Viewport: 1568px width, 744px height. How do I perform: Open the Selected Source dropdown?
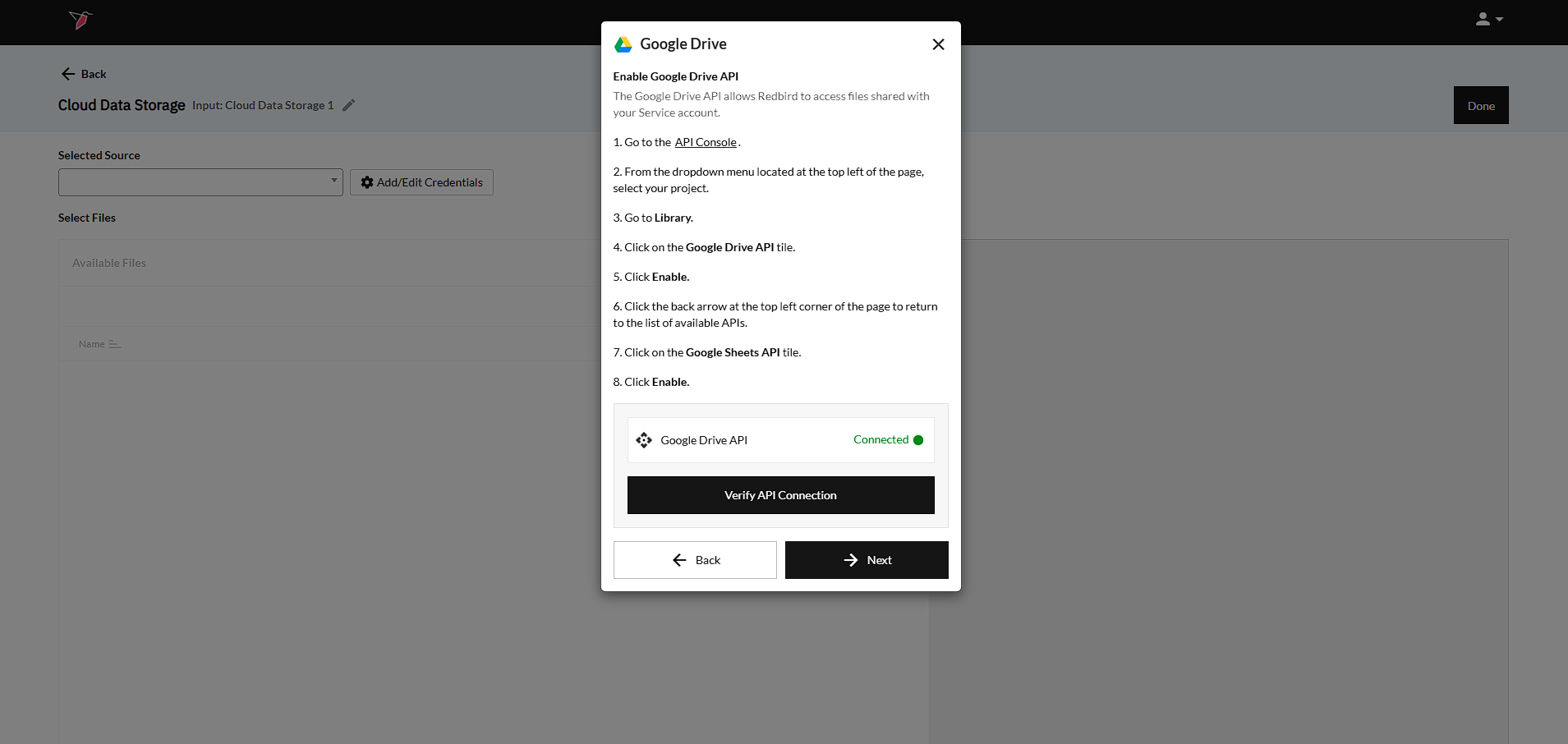pos(200,182)
